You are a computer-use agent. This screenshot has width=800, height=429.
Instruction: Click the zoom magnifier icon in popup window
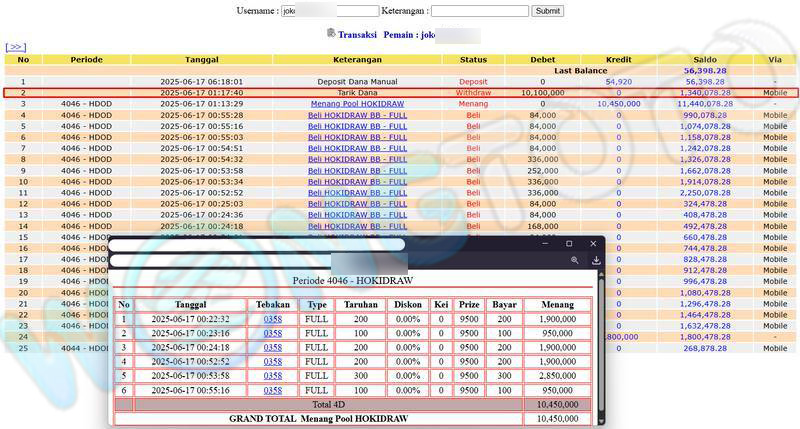(x=575, y=260)
